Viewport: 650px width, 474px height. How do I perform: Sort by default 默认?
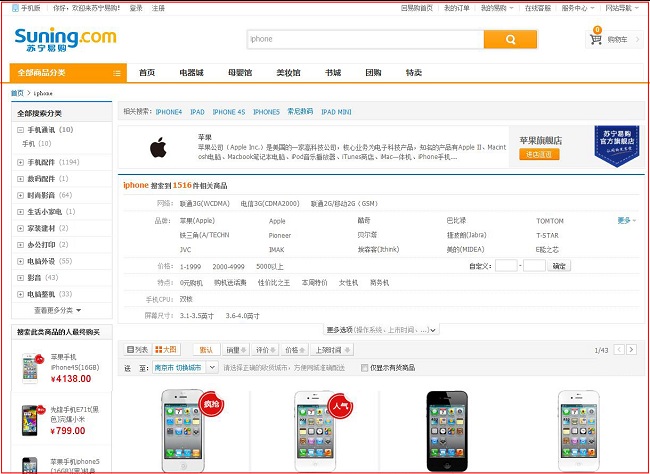(206, 350)
